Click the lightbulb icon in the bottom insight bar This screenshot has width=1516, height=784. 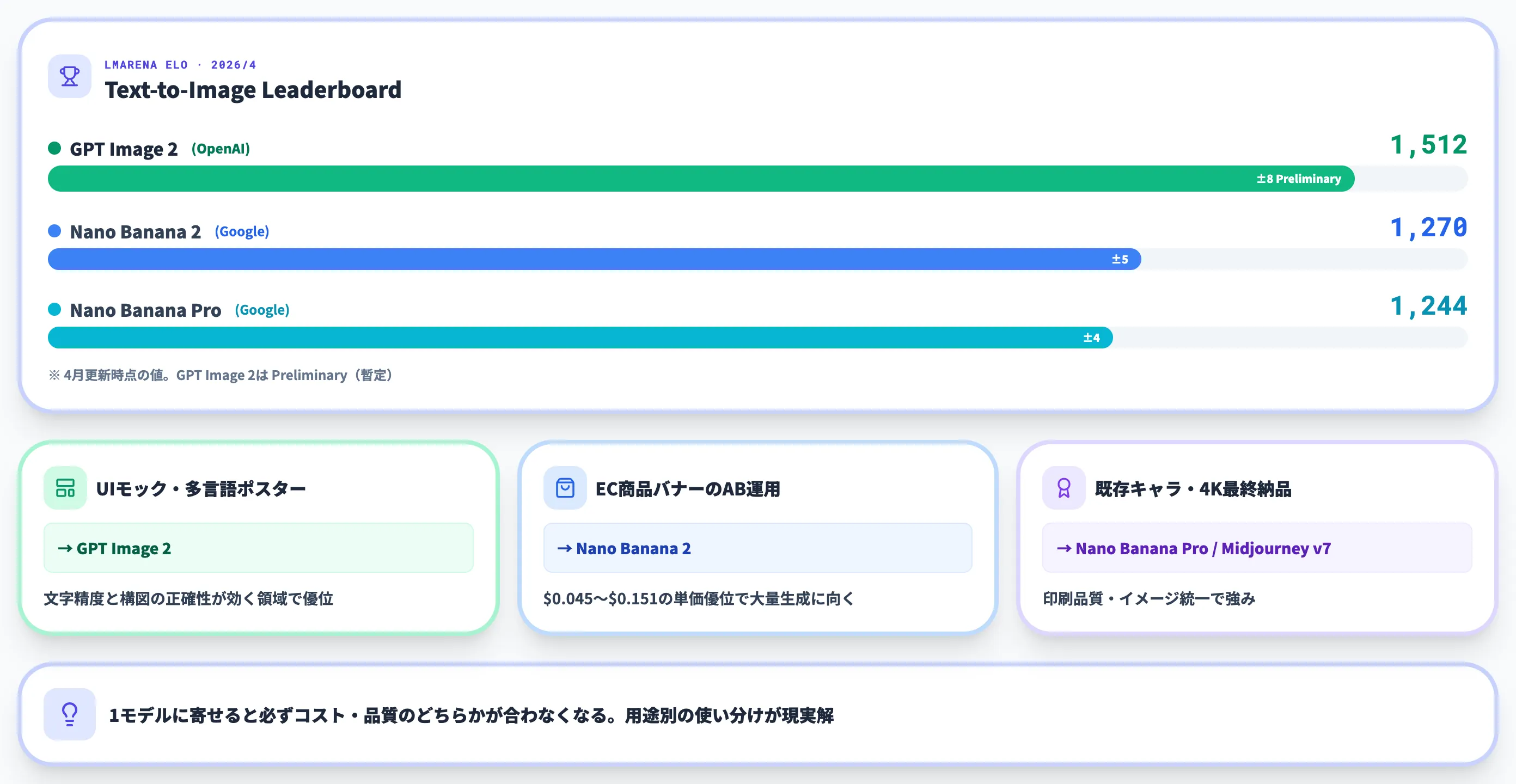(70, 716)
